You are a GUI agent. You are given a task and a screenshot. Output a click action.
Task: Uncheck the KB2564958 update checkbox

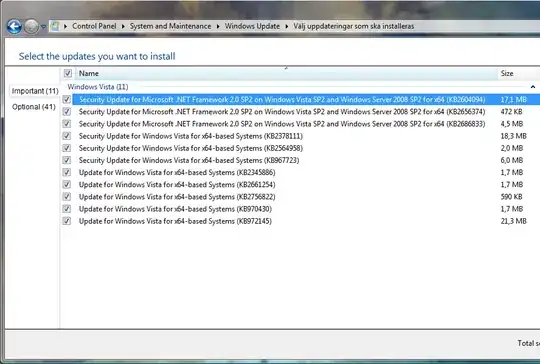(67, 148)
